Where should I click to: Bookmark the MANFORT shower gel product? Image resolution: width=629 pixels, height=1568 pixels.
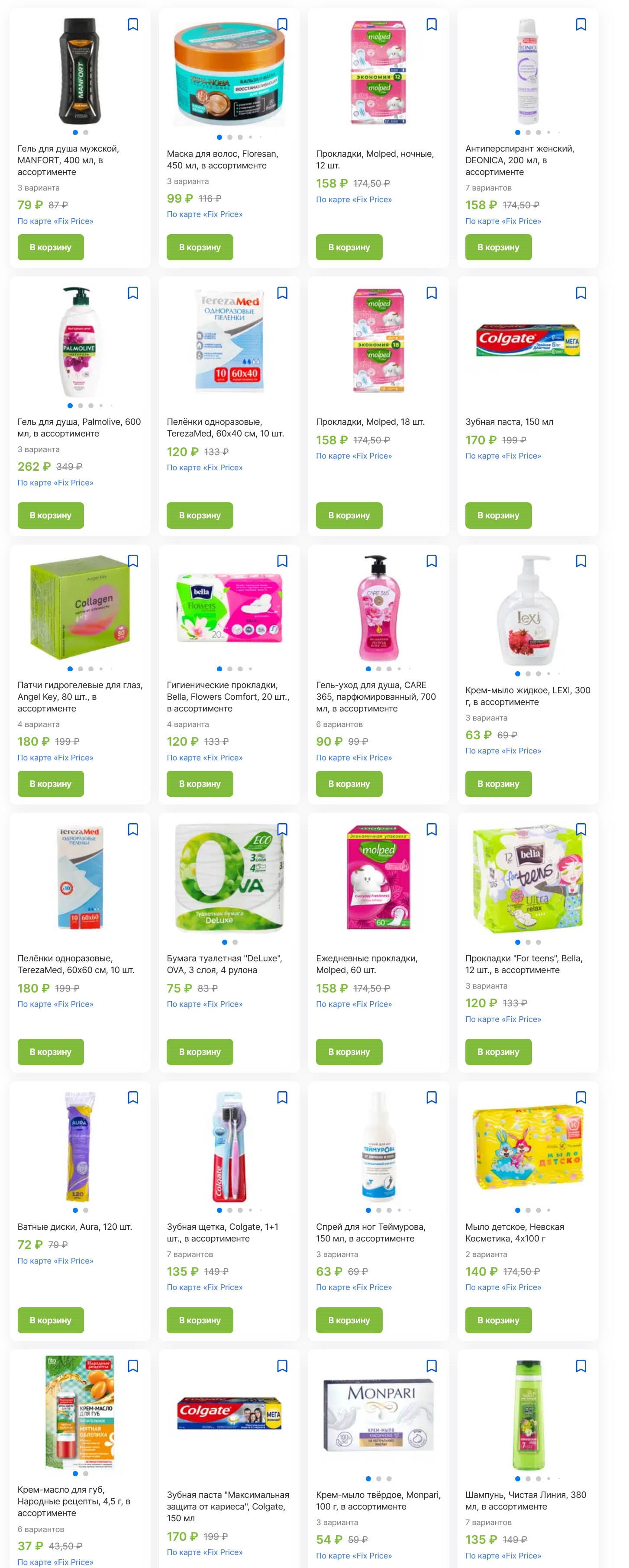pos(132,24)
